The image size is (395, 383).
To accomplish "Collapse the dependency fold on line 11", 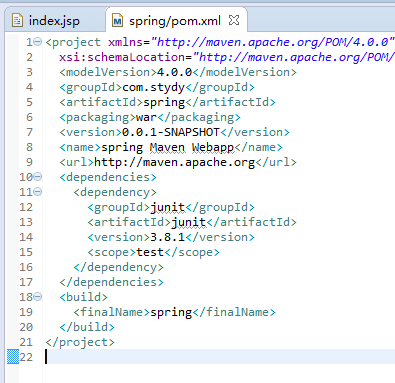I will click(x=38, y=191).
